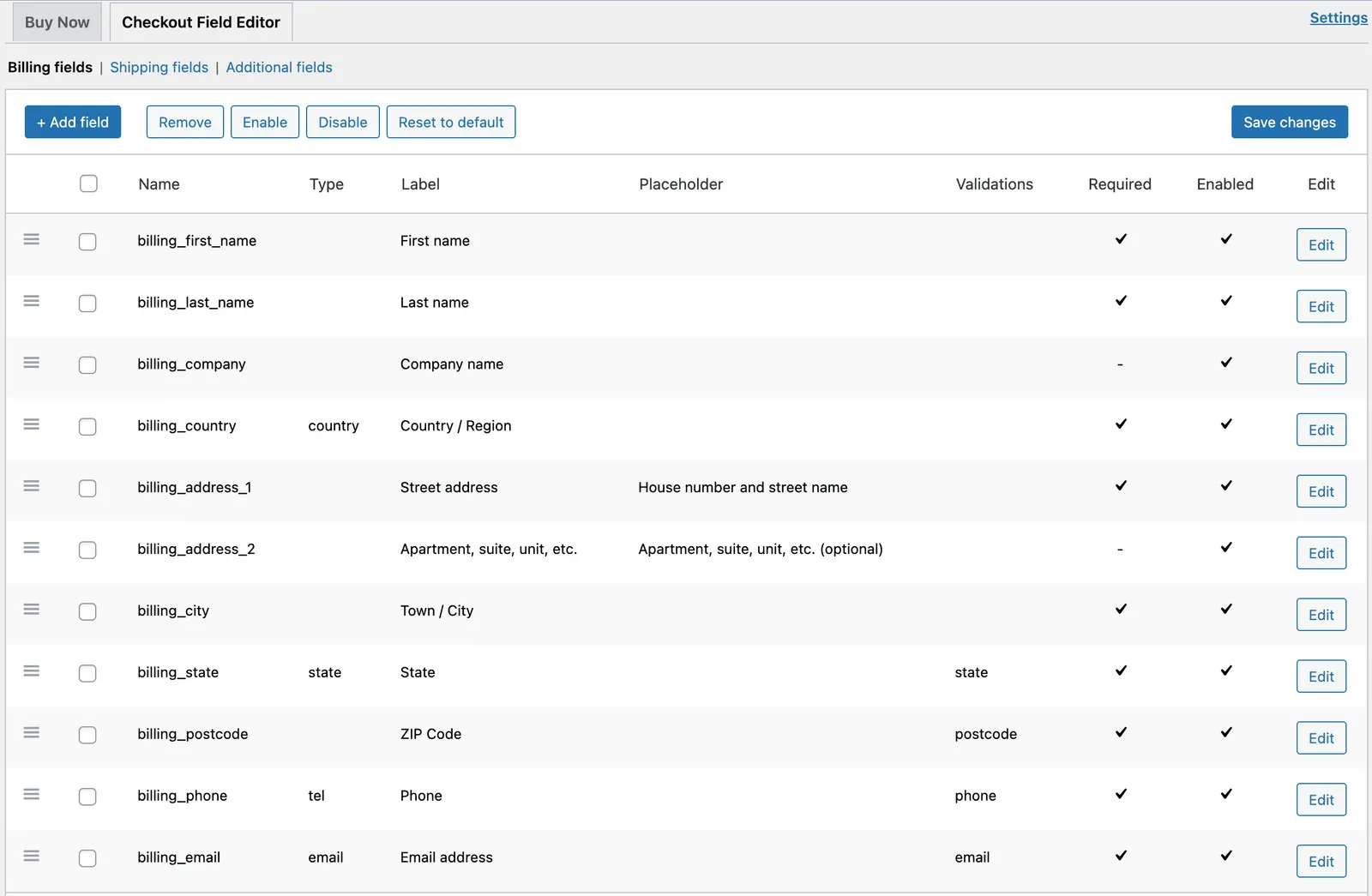Click drag handle for billing_last_name row

pyautogui.click(x=32, y=301)
